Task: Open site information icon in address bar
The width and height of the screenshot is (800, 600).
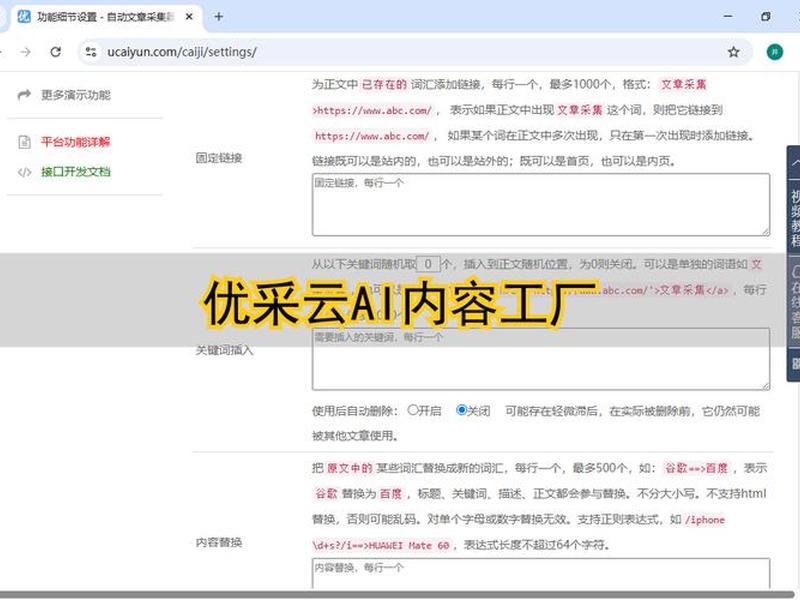Action: (91, 52)
